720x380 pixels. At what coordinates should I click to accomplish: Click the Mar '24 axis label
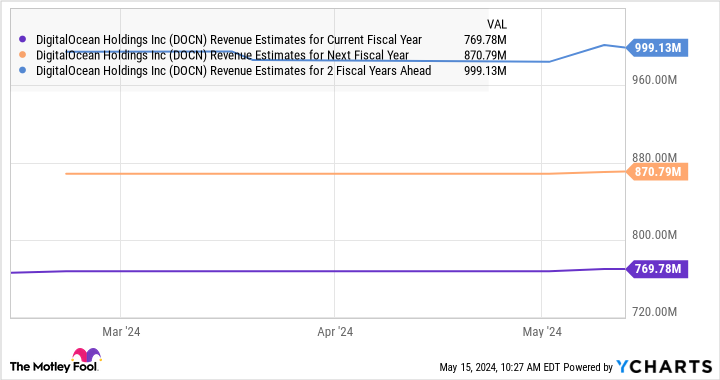pos(121,332)
